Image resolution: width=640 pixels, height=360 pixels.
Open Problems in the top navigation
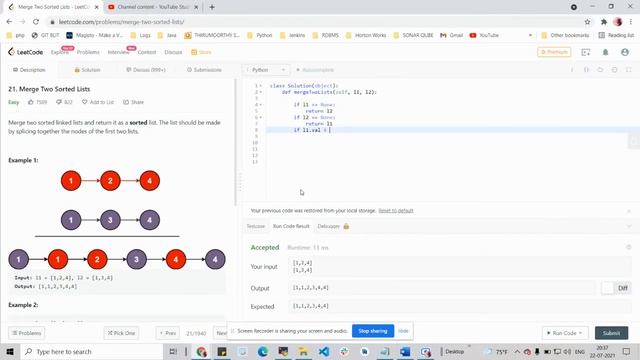pyautogui.click(x=88, y=52)
